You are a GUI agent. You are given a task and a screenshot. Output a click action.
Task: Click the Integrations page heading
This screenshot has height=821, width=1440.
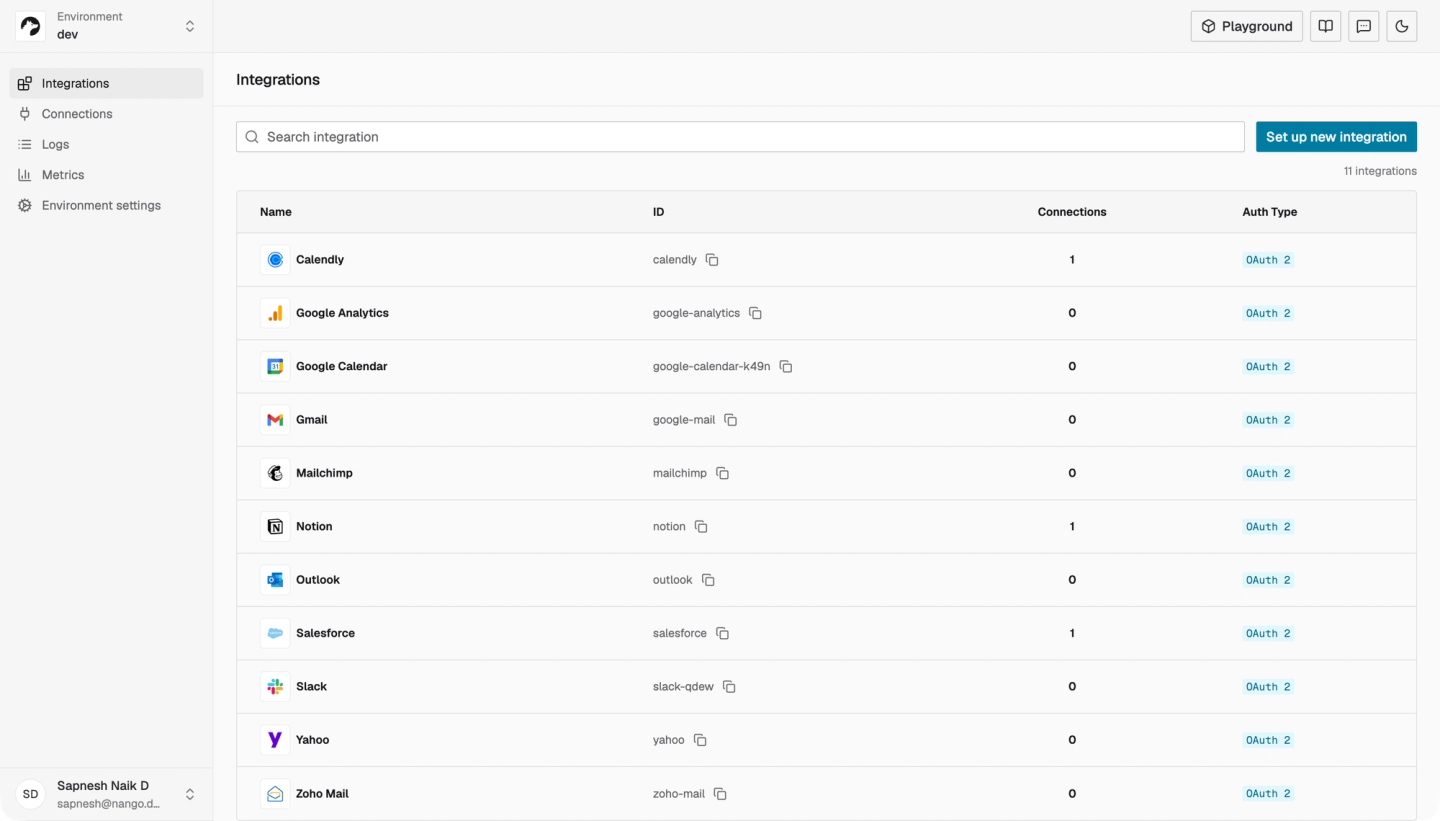(278, 80)
